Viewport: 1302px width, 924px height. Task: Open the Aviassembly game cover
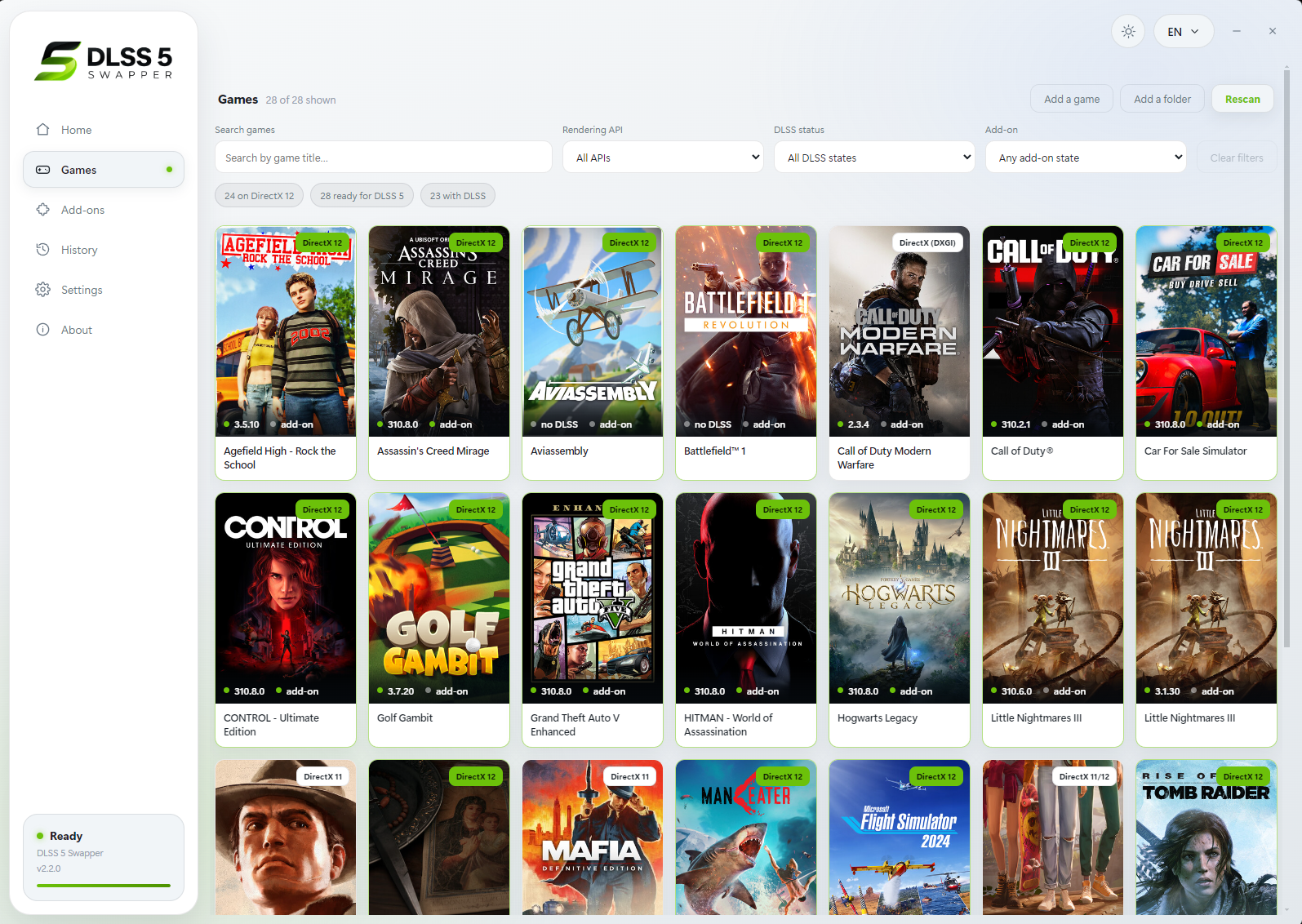click(593, 331)
